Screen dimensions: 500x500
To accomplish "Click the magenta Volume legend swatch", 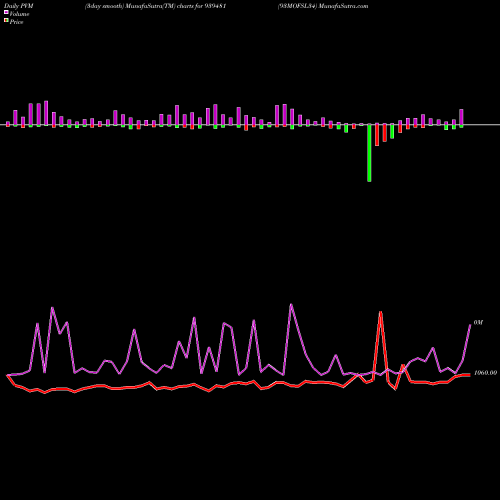I will click(6, 12).
